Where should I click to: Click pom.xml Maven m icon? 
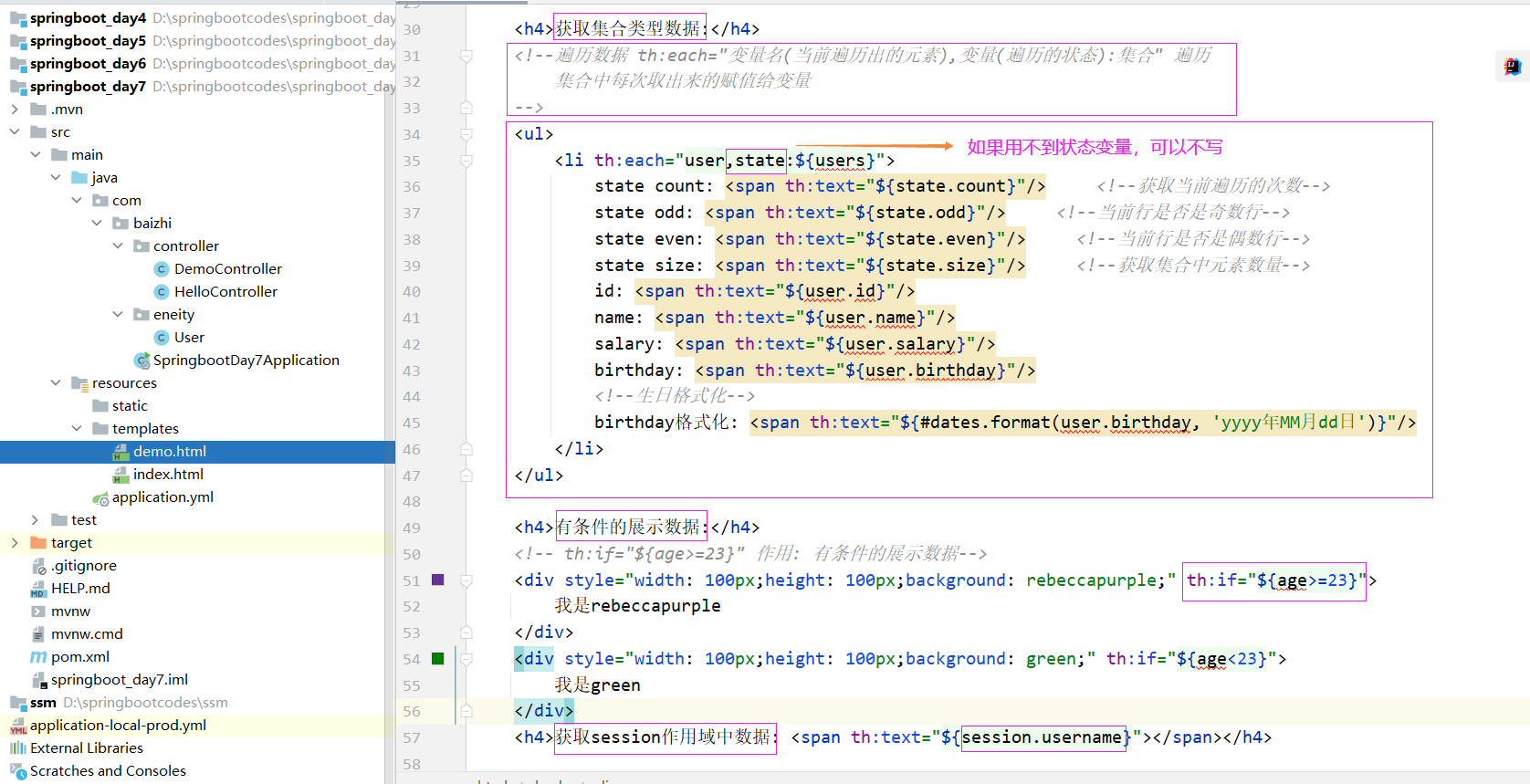pyautogui.click(x=38, y=656)
